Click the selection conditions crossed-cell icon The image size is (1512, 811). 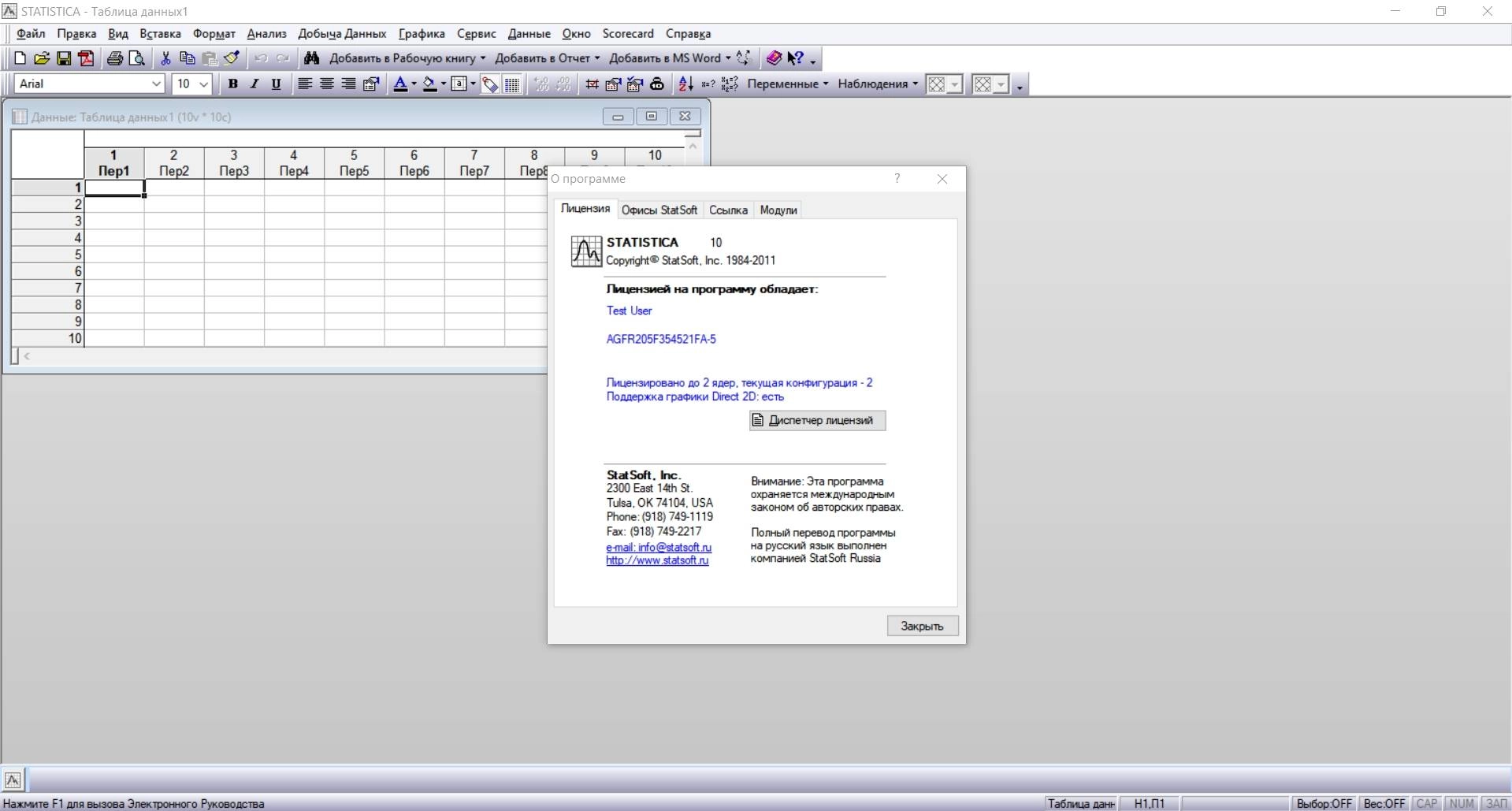point(592,84)
